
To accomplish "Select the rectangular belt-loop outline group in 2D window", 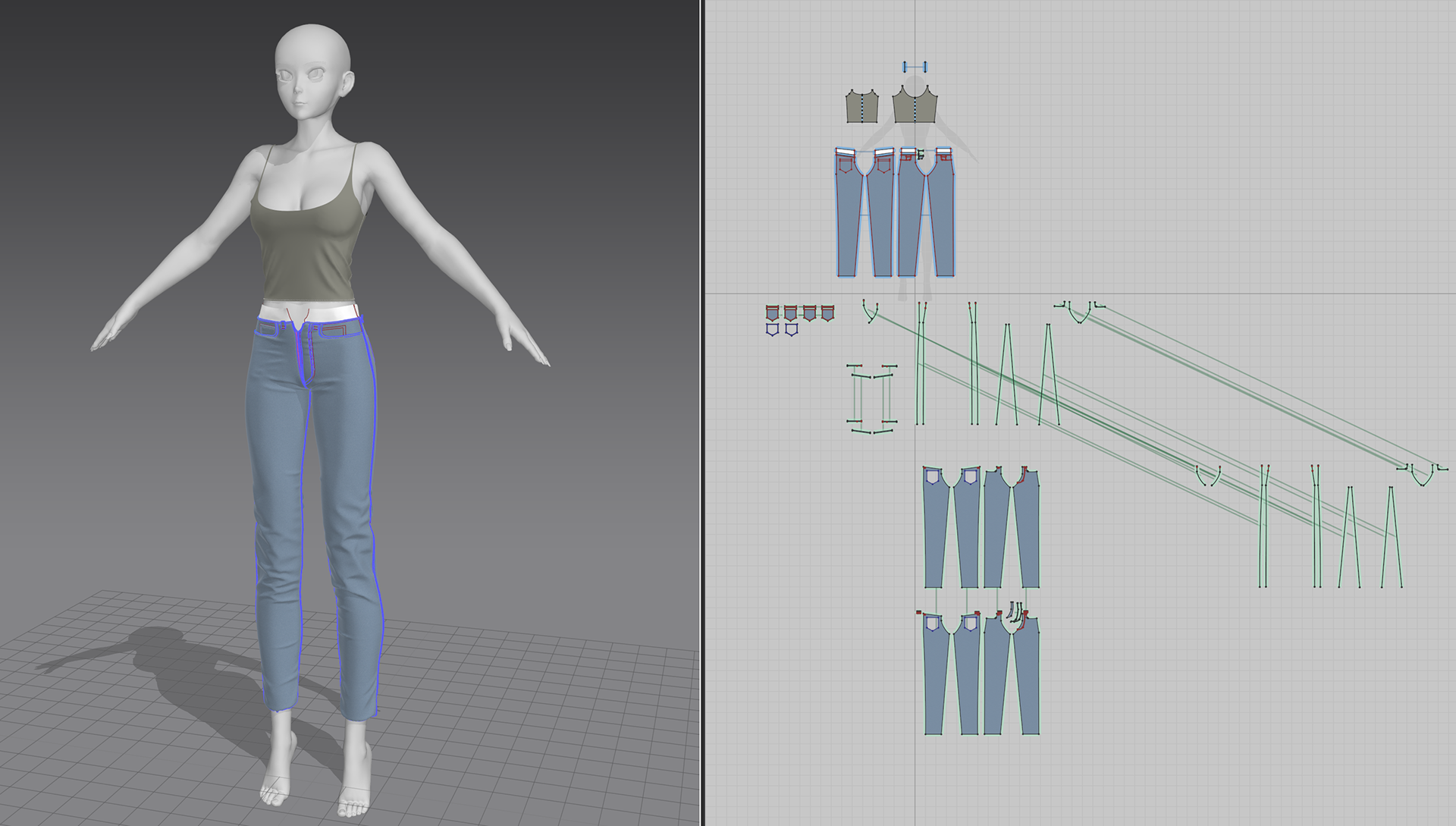I will click(x=872, y=399).
